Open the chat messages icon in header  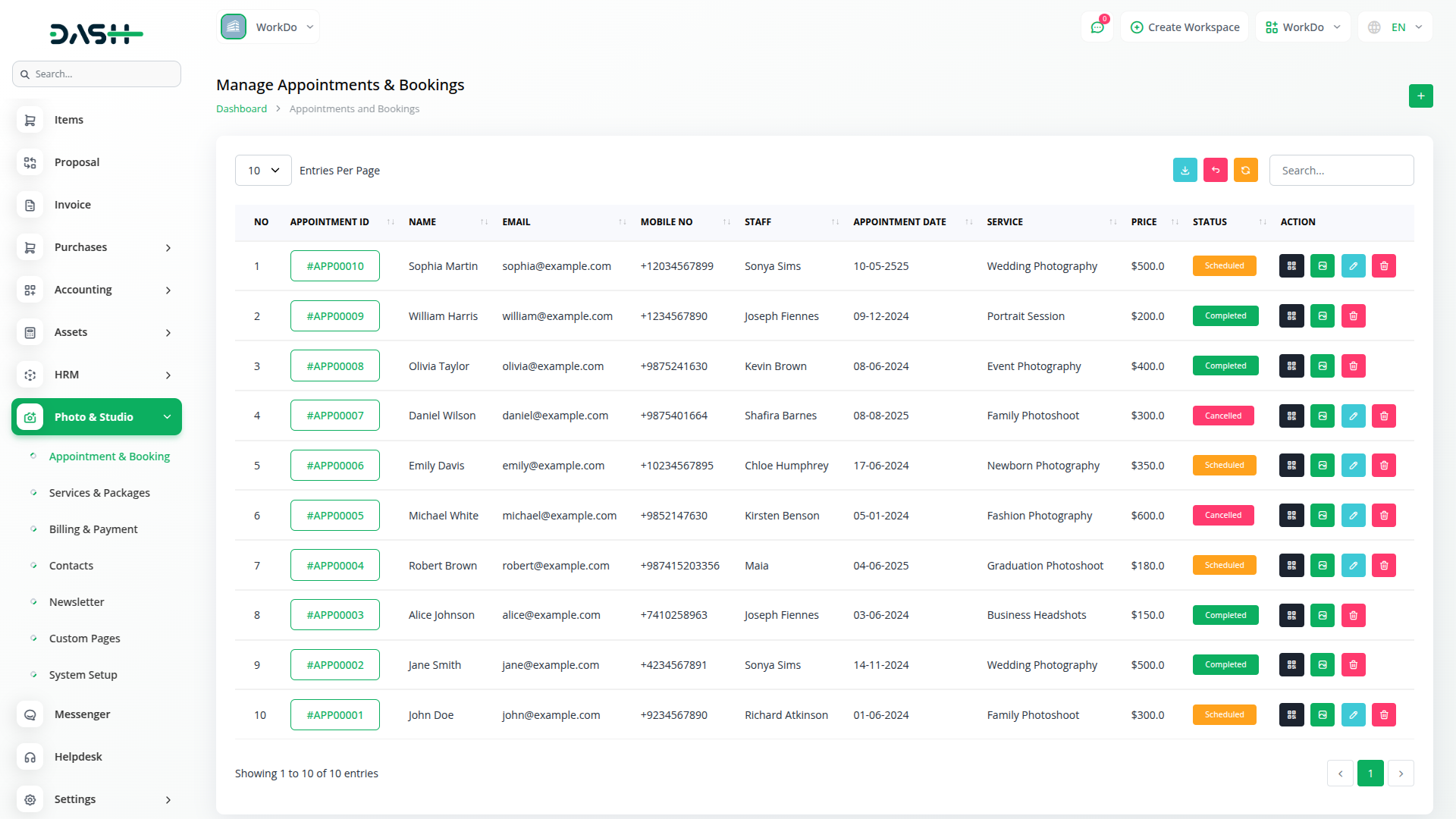(1097, 27)
